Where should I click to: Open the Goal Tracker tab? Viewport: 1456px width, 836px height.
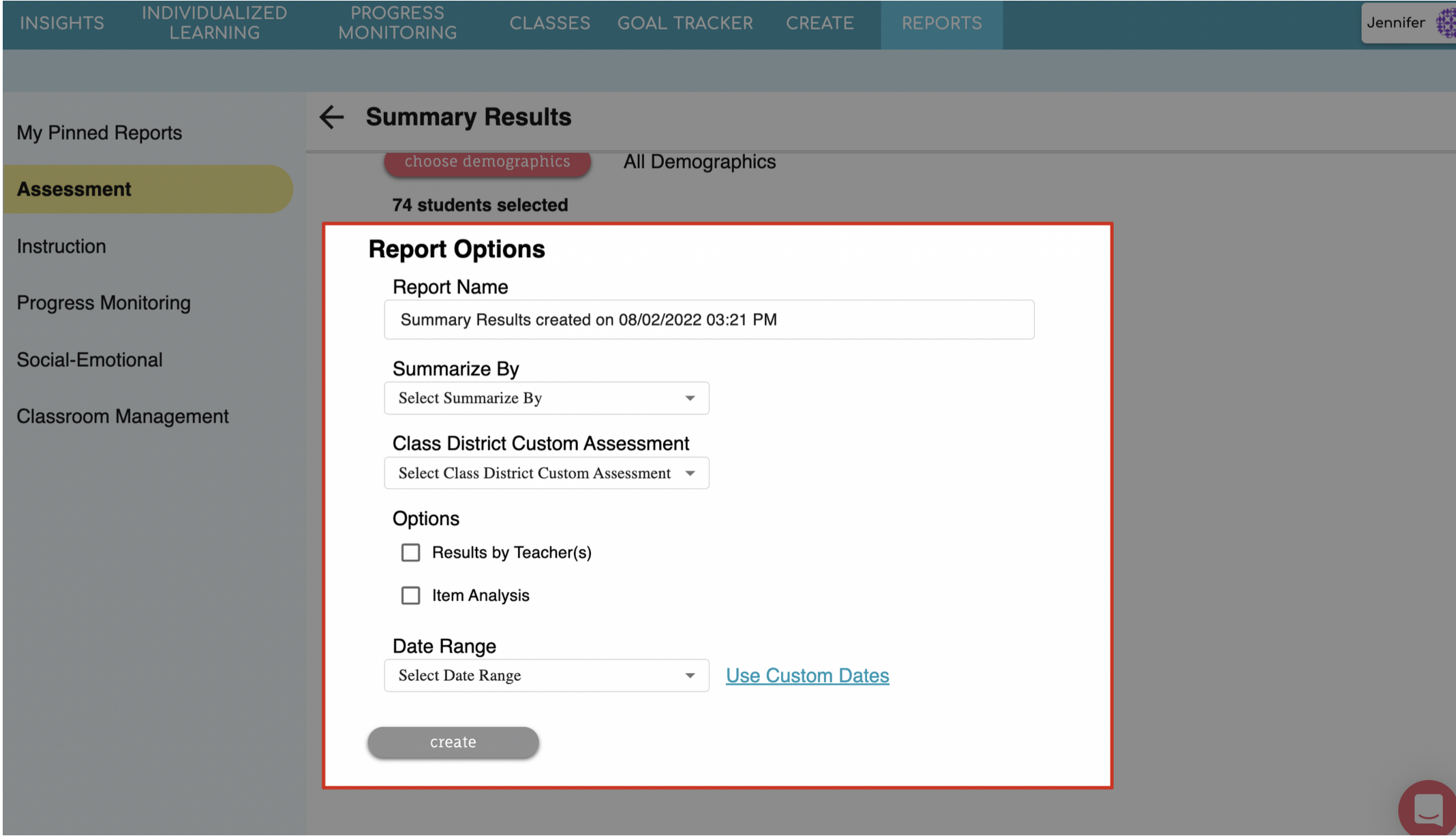[685, 23]
